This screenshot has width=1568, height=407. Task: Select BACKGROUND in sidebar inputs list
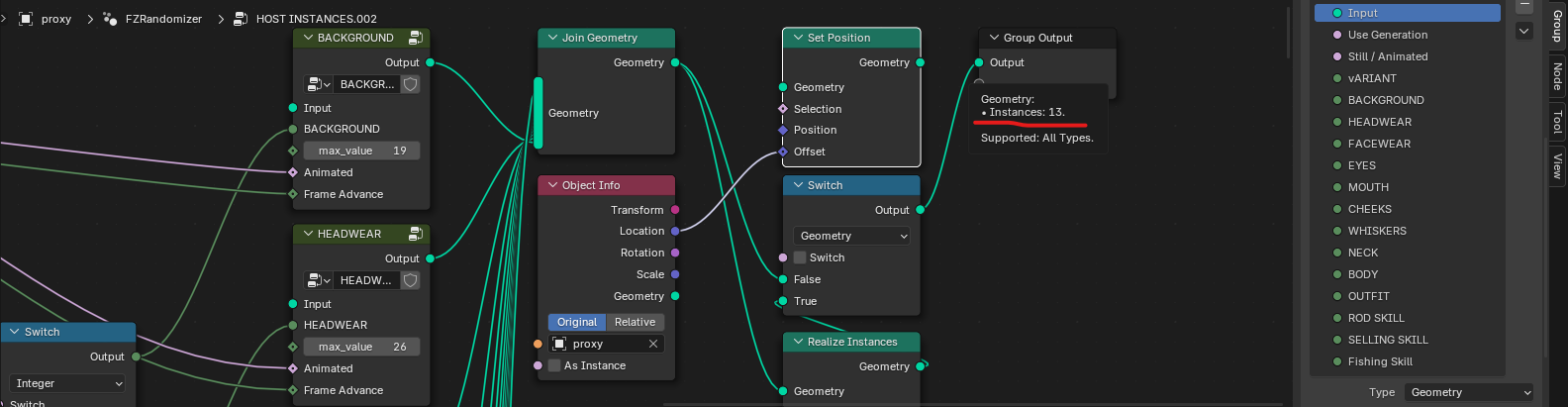1407,100
